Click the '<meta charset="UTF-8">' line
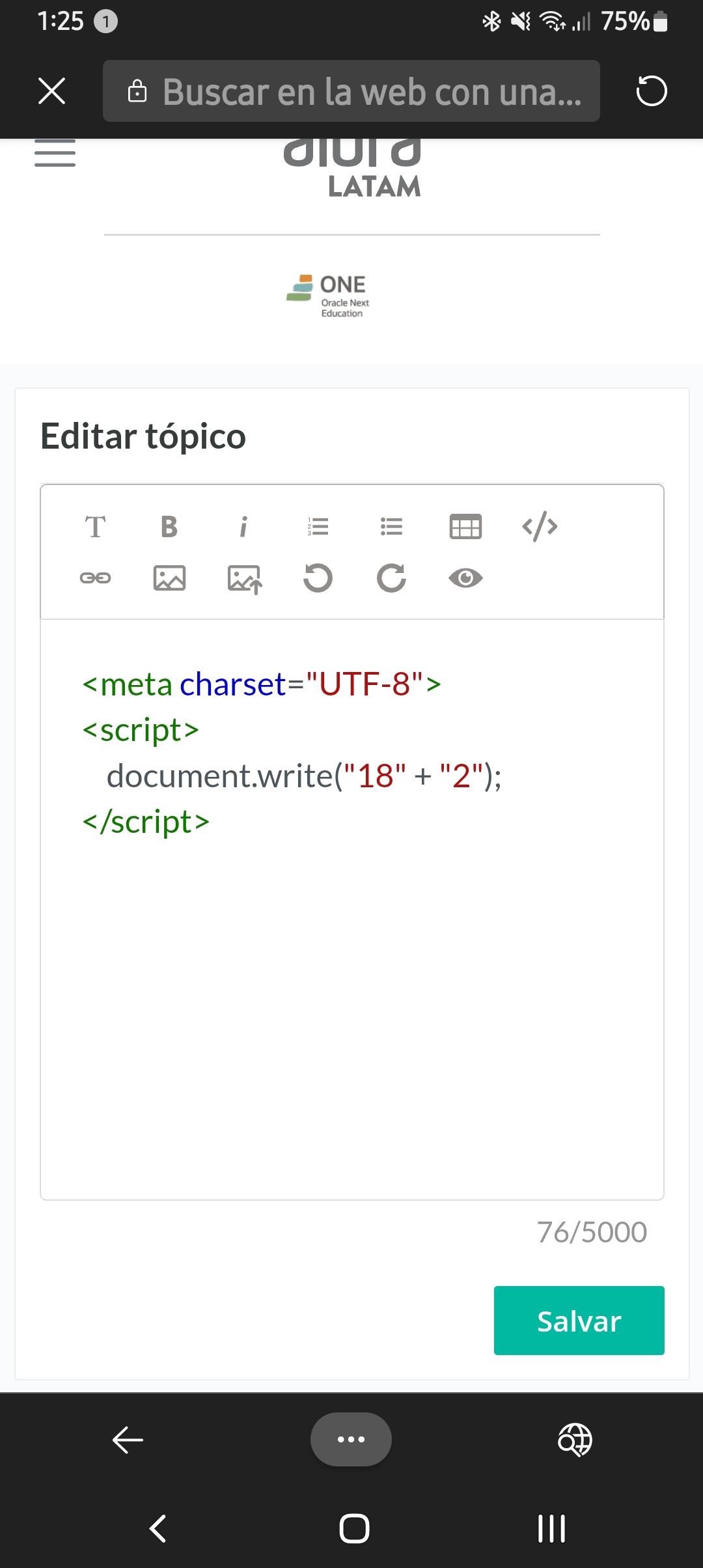This screenshot has height=1568, width=703. 262,684
